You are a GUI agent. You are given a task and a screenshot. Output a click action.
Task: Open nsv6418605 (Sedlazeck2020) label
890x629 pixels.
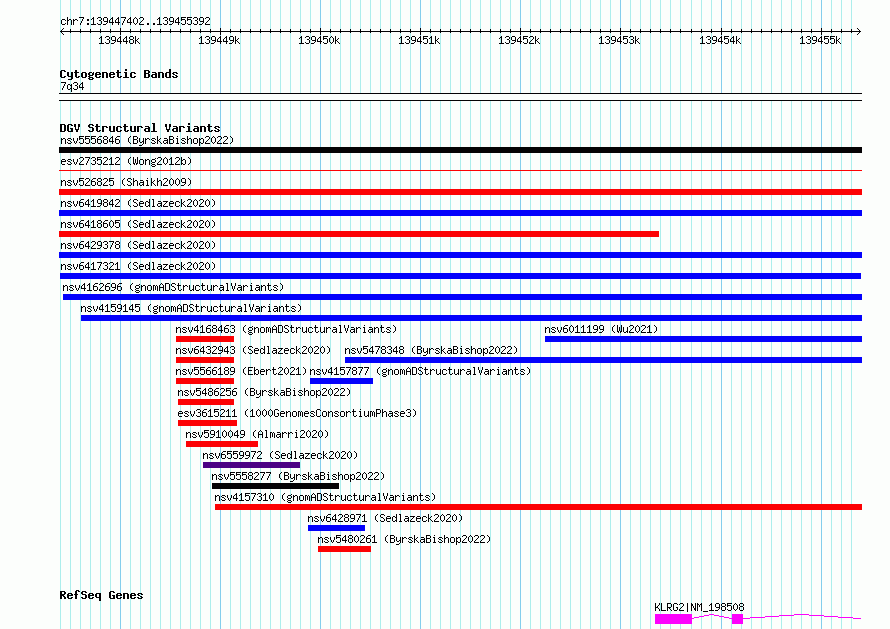coord(138,224)
